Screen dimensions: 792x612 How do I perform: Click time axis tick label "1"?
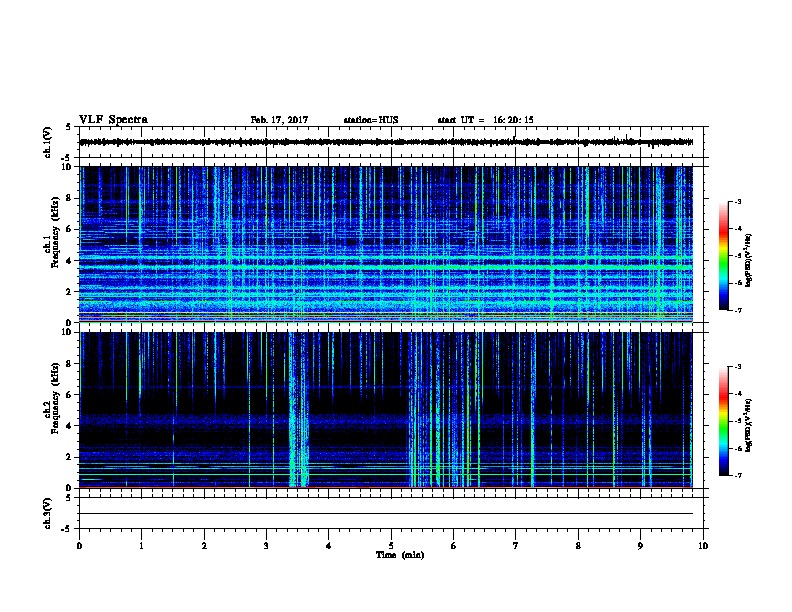141,546
